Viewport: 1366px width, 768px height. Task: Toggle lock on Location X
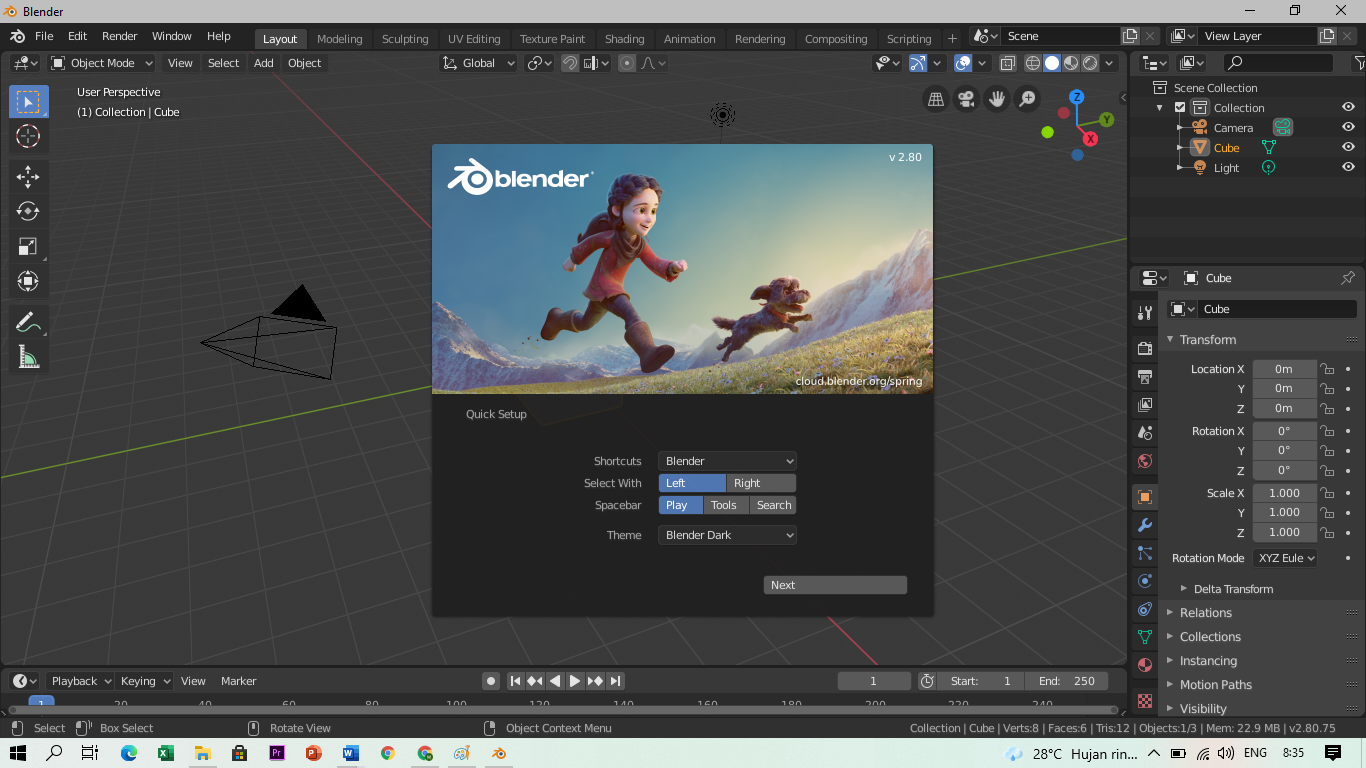coord(1327,369)
